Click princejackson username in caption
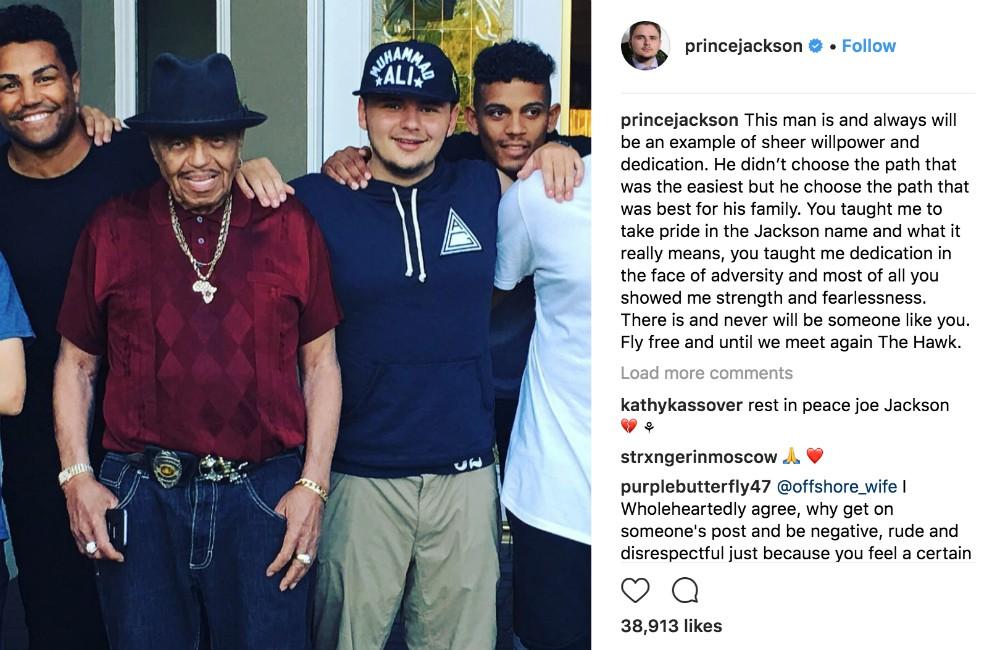The width and height of the screenshot is (1000, 650). pos(679,120)
